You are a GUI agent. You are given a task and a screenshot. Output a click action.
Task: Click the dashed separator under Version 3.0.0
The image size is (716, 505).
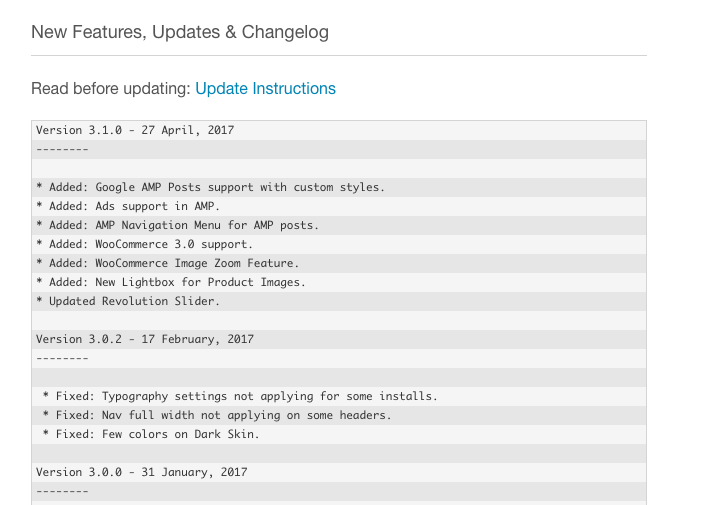62,491
